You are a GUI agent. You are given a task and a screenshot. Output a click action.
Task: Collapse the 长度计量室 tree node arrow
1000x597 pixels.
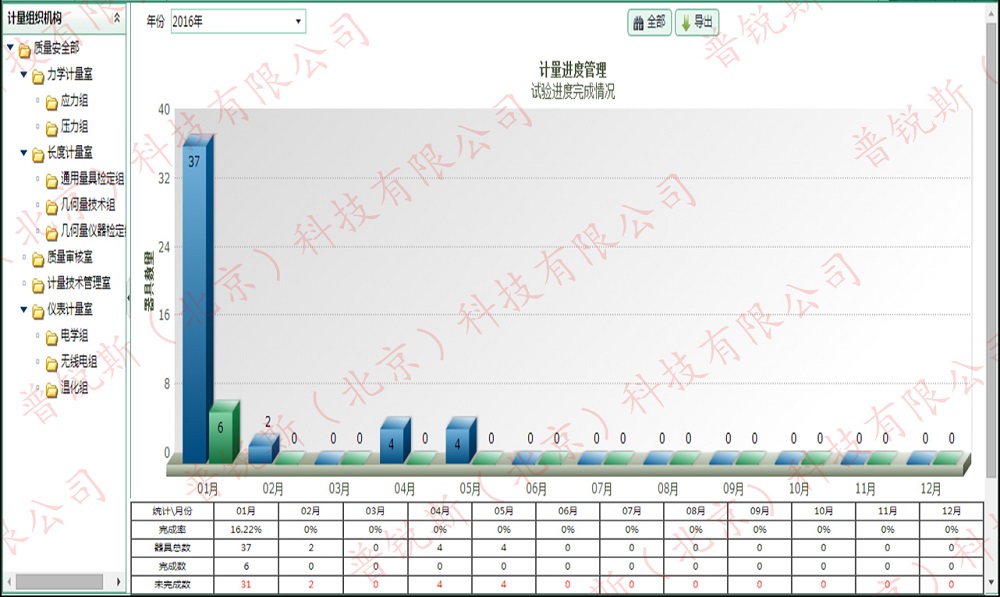24,153
